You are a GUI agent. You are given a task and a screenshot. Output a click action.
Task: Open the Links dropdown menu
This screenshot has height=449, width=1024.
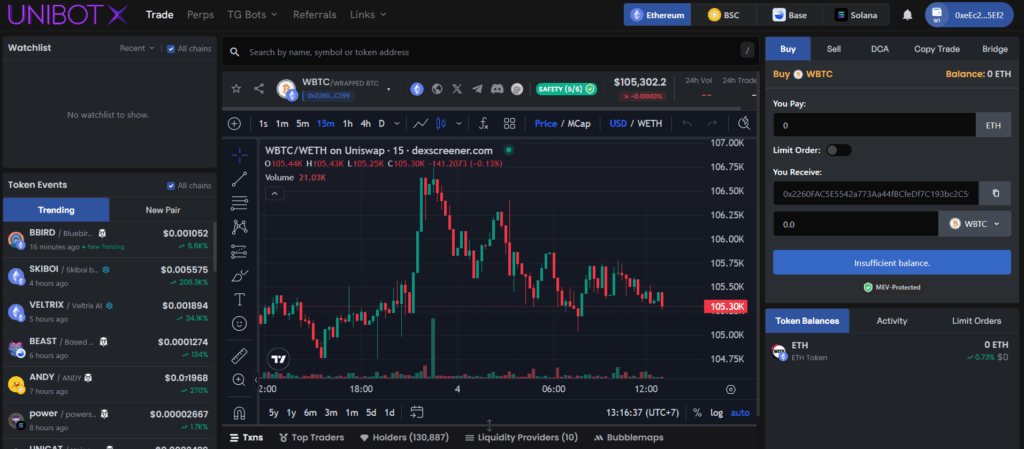click(368, 14)
